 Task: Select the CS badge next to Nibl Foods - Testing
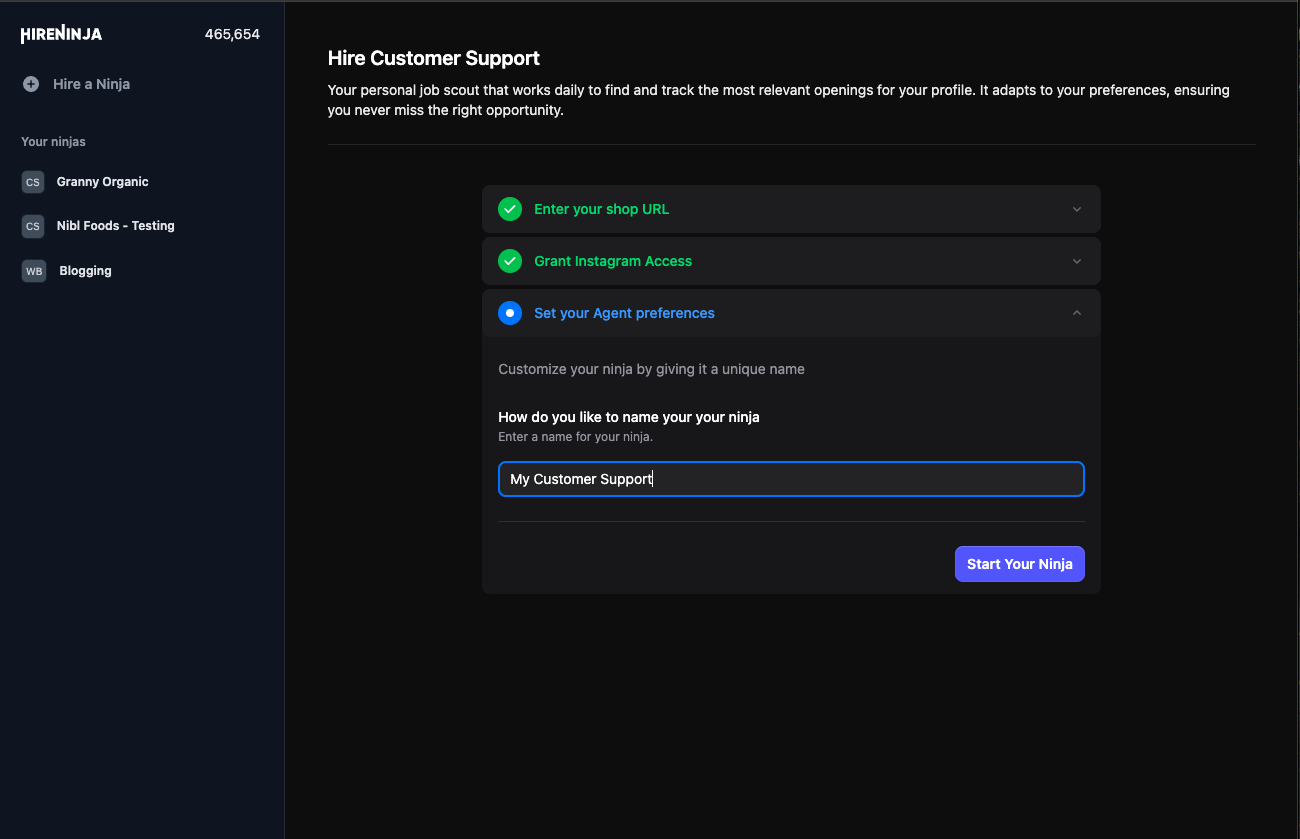[x=32, y=226]
